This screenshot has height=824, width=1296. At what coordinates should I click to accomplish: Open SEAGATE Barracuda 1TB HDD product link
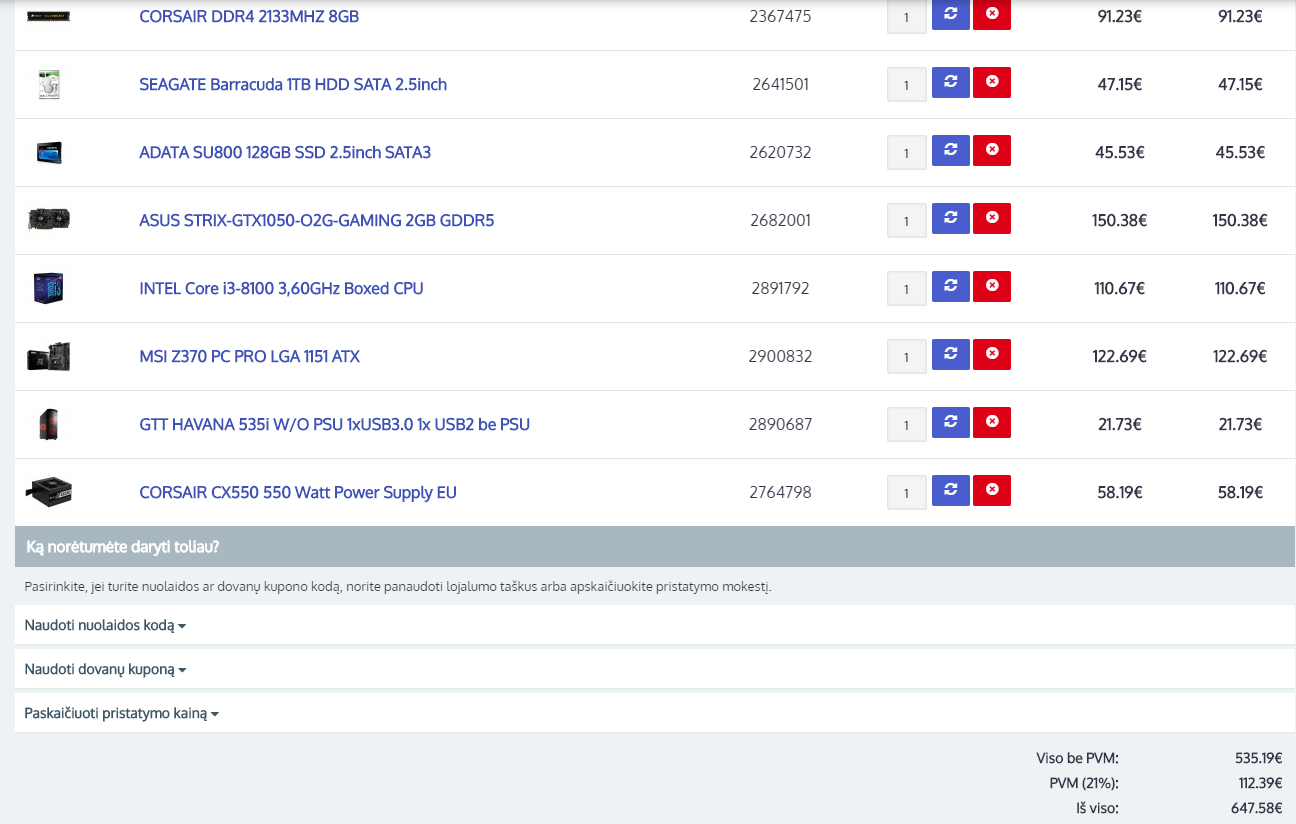click(x=293, y=84)
